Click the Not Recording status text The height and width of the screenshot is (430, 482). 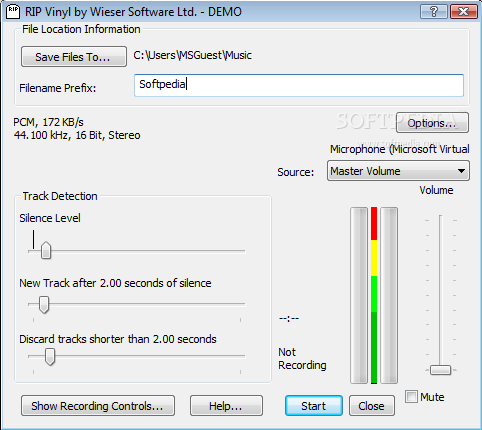302,359
